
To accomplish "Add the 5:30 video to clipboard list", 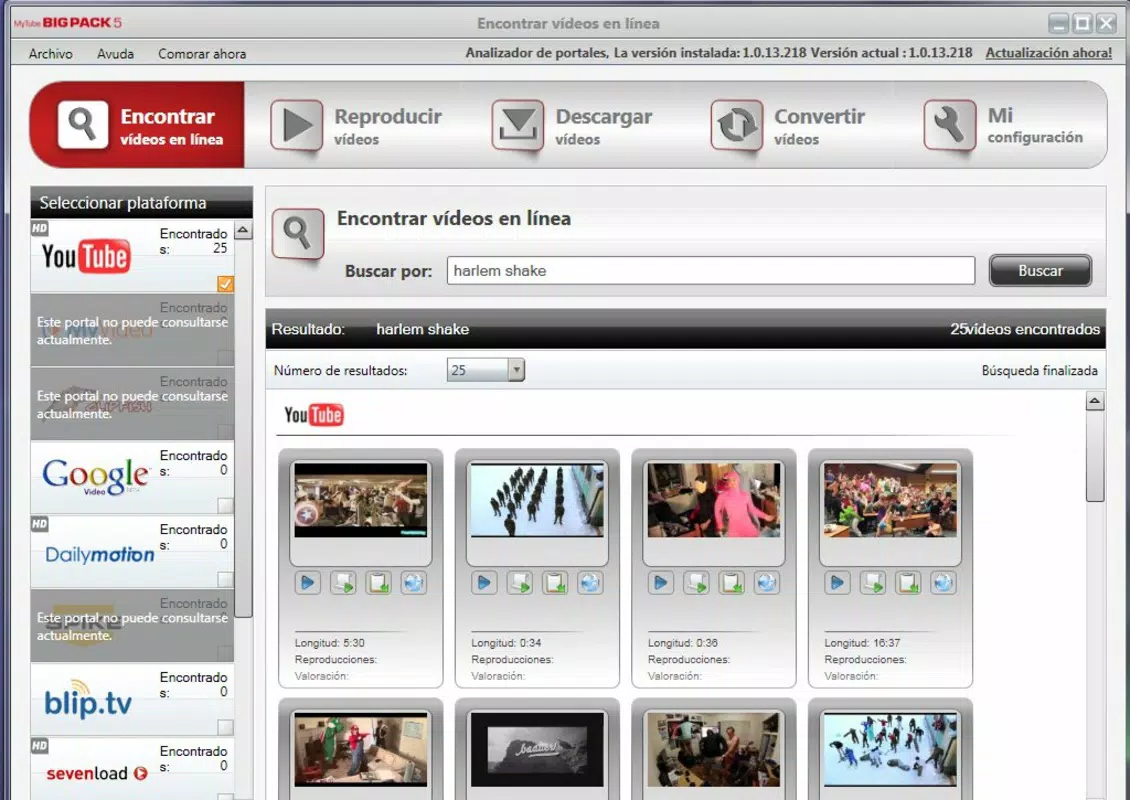I will pyautogui.click(x=378, y=582).
